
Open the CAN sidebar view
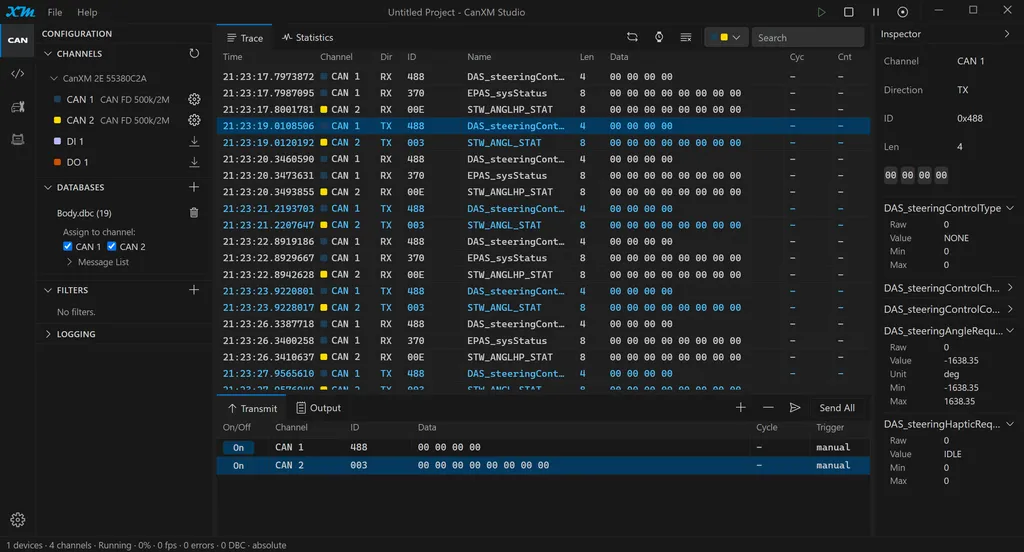click(18, 40)
